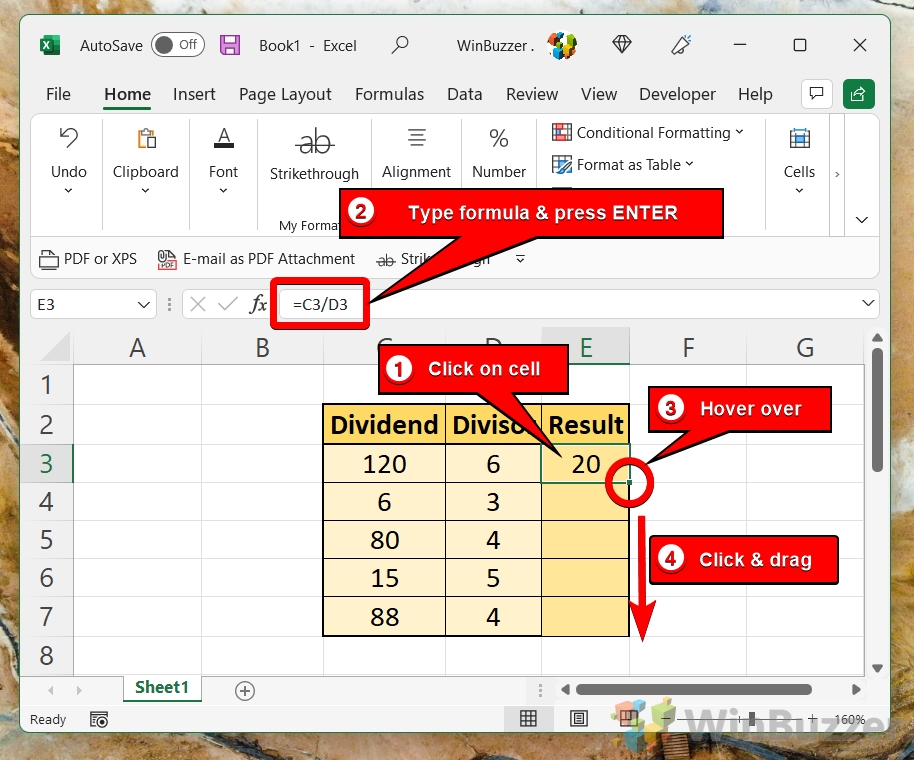Open the Alignment group
This screenshot has width=914, height=760.
[x=416, y=153]
